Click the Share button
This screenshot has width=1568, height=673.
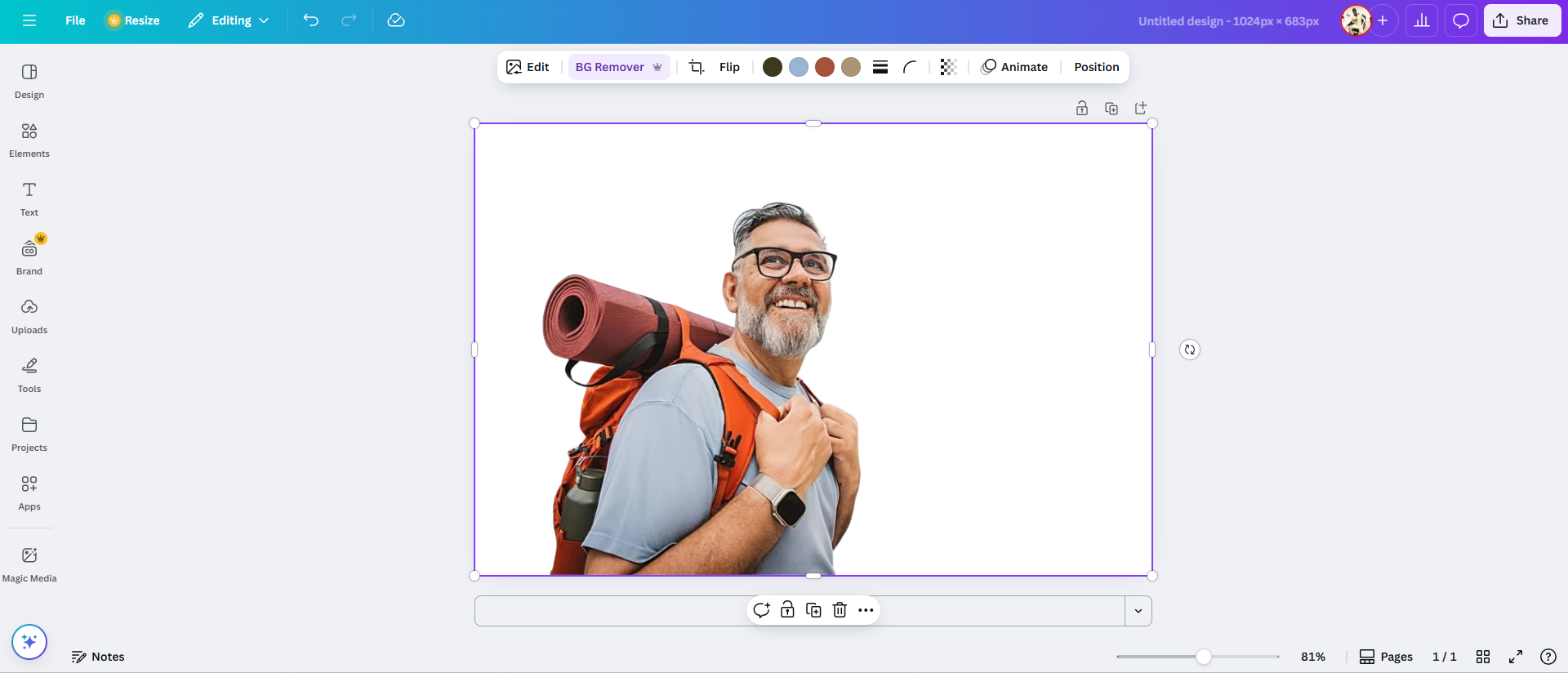tap(1521, 20)
